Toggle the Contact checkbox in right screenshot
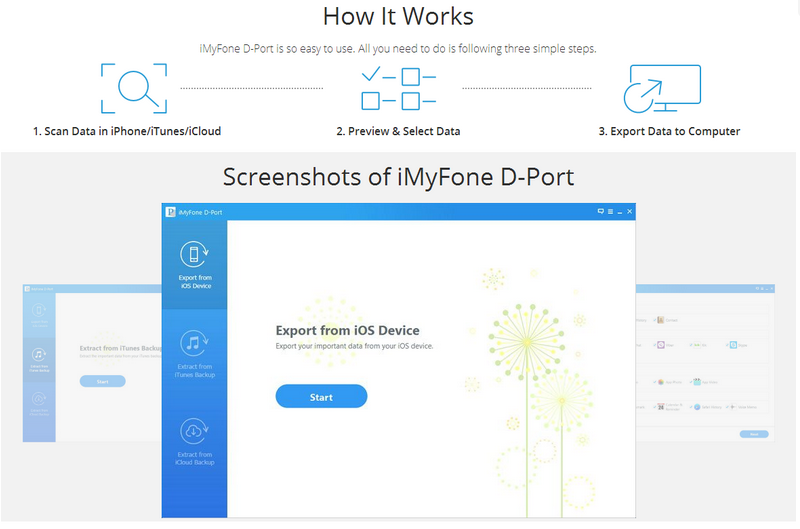Screen dimensions: 800x529 click(655, 320)
